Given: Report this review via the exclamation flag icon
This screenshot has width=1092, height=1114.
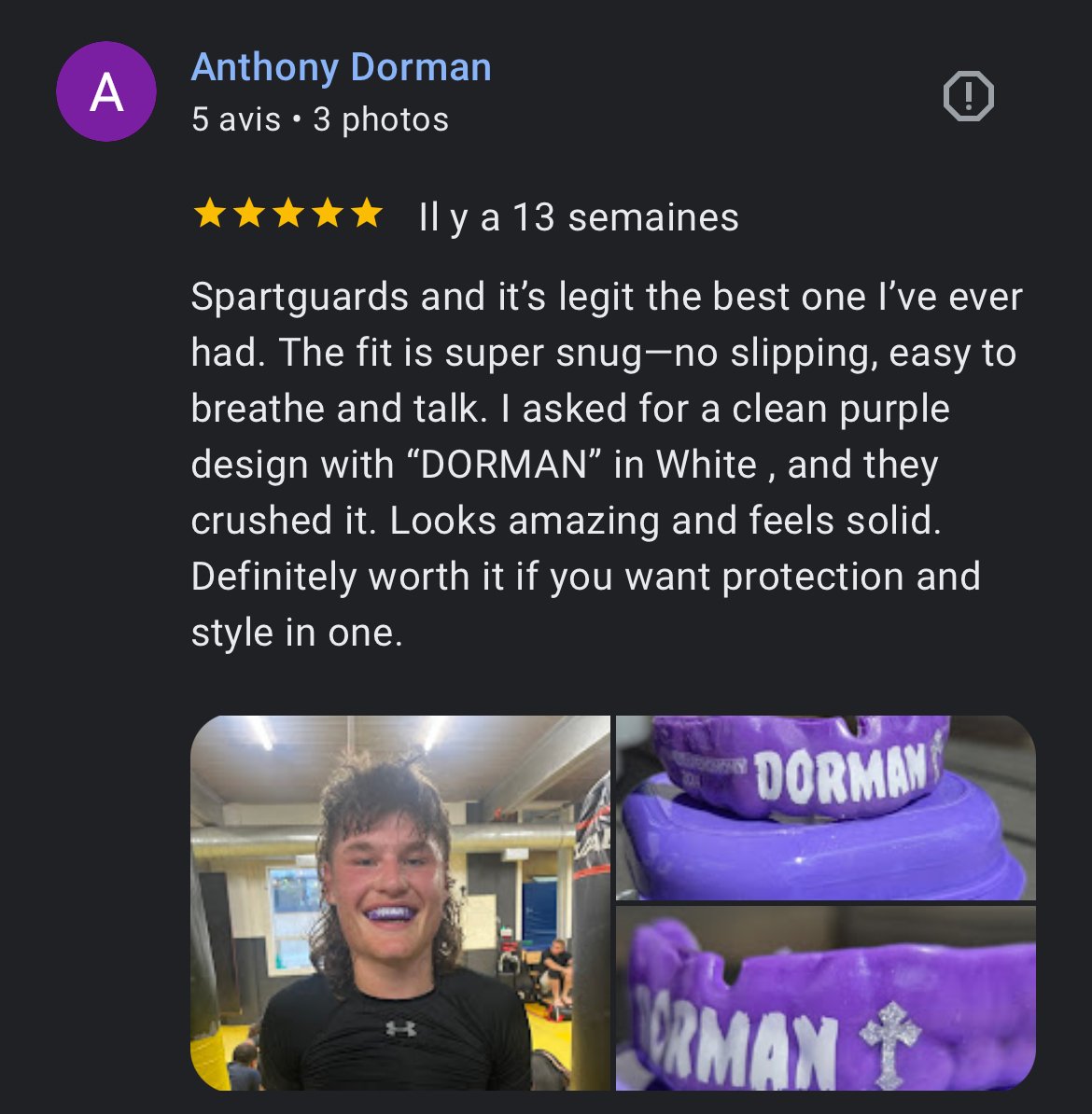Looking at the screenshot, I should click(968, 96).
